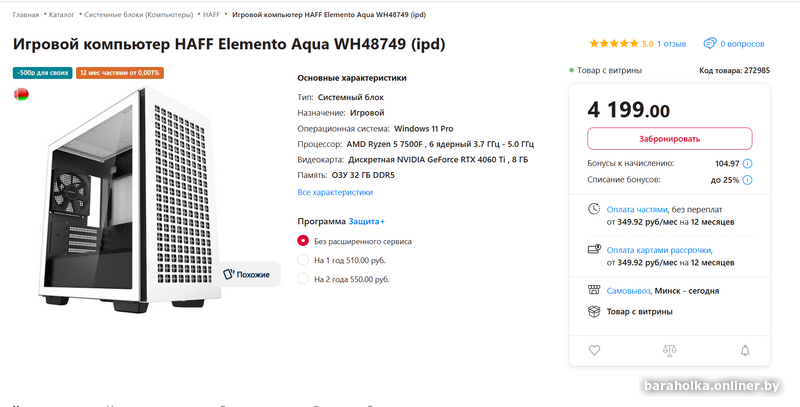
Task: Add product to favorites with heart icon
Action: (x=594, y=351)
